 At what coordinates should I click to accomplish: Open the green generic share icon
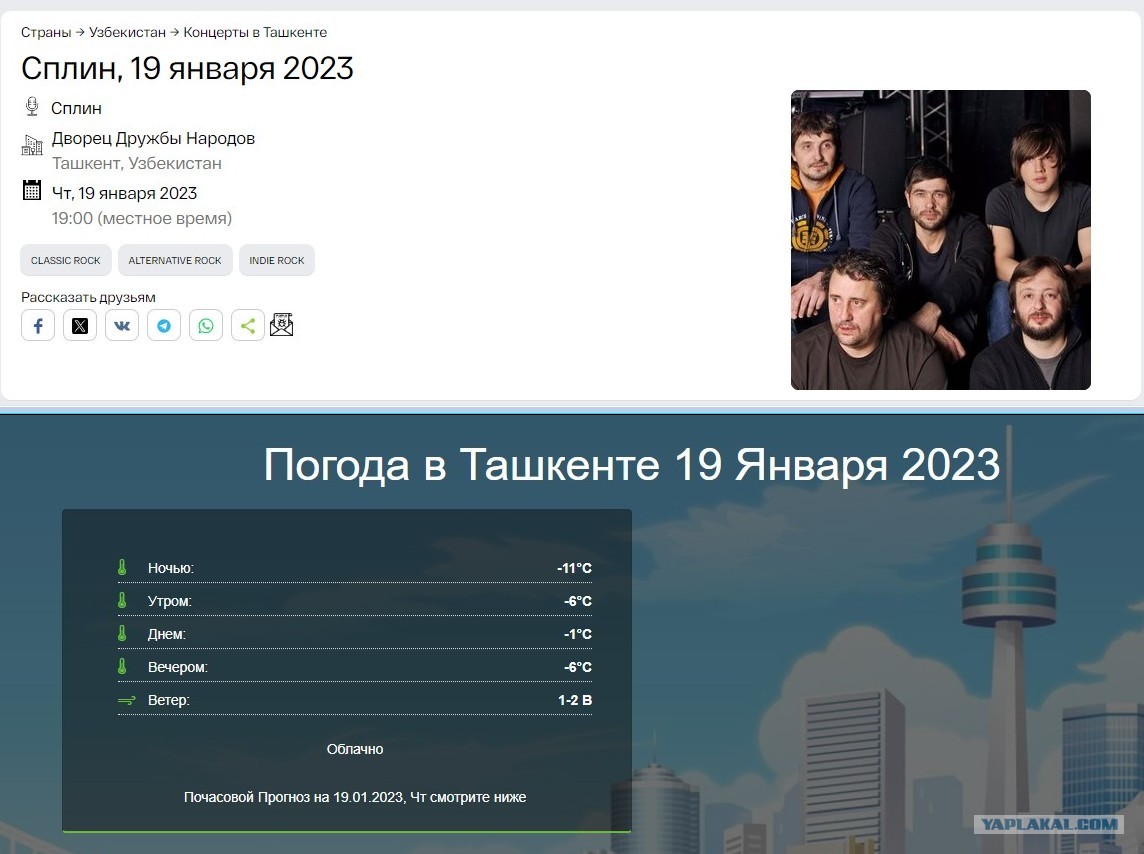tap(248, 325)
